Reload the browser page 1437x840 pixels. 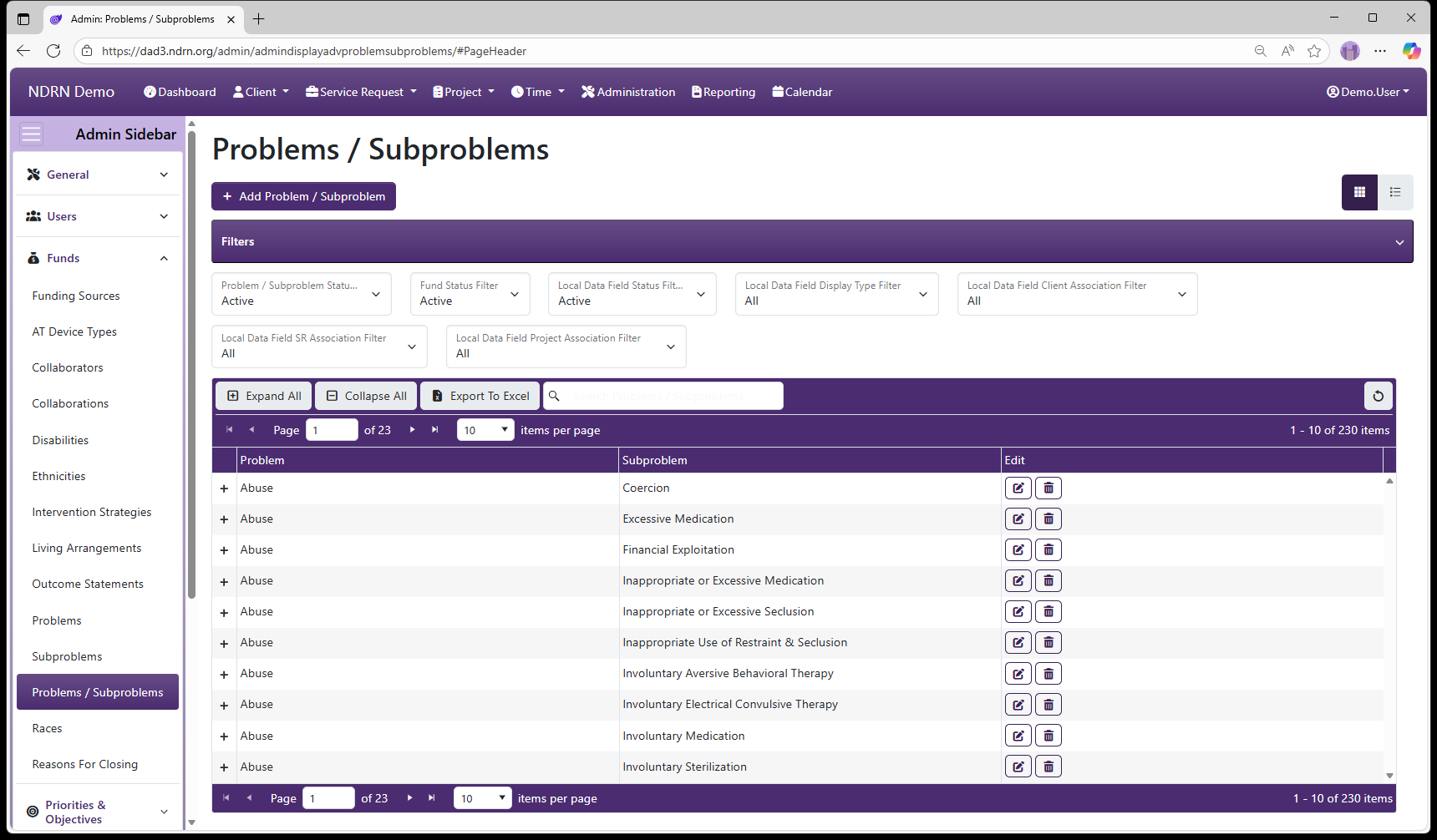(53, 51)
